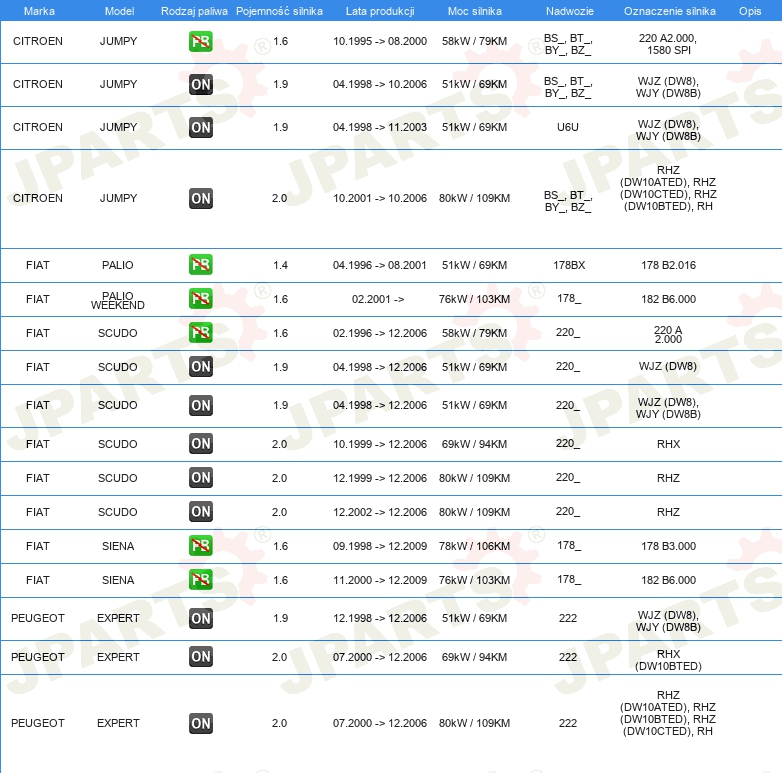This screenshot has height=773, width=782.
Task: Select the date range 12.2002 -> 12.2006
Action: pyautogui.click(x=380, y=512)
